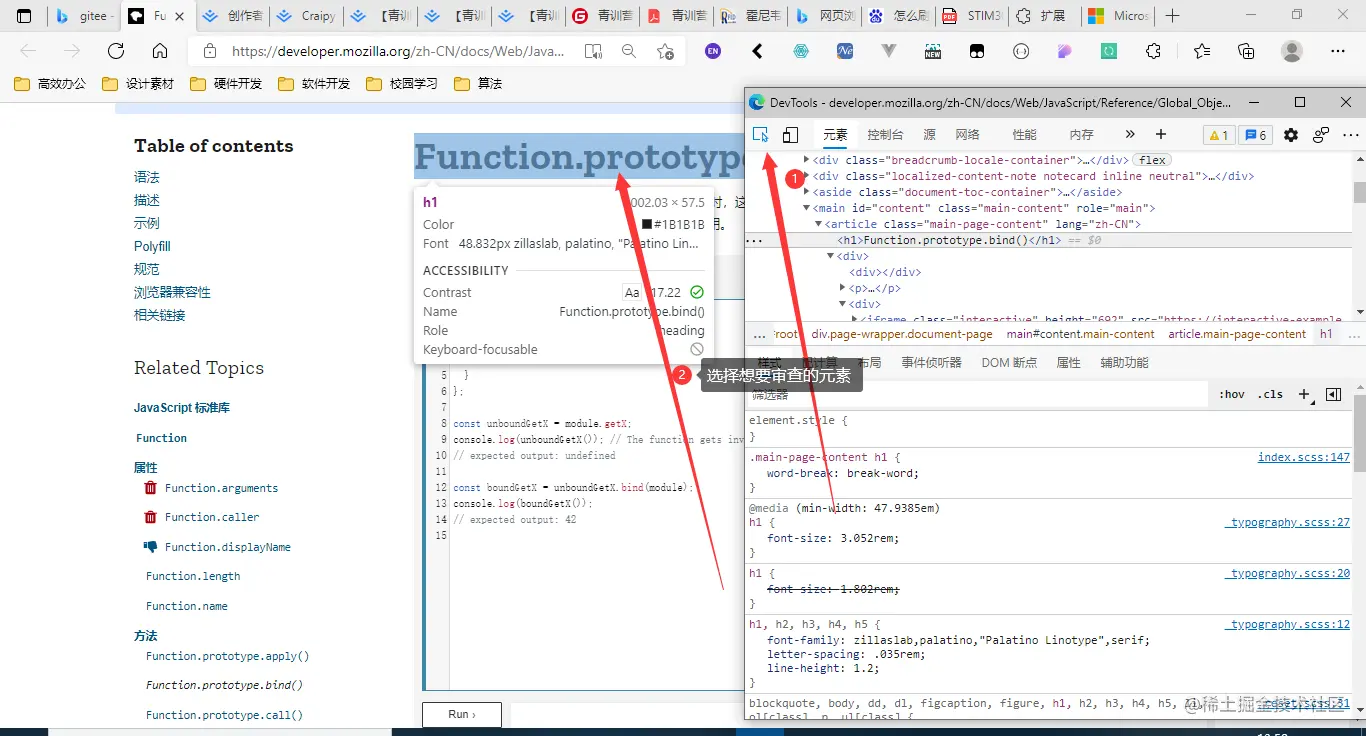Click the Run button below editor
This screenshot has height=736, width=1366.
[462, 714]
